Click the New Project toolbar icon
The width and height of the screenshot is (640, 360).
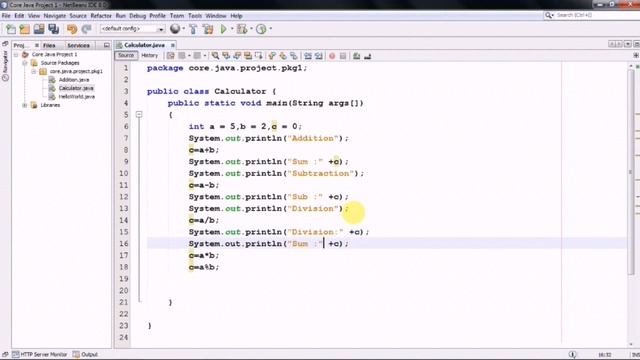click(25, 29)
